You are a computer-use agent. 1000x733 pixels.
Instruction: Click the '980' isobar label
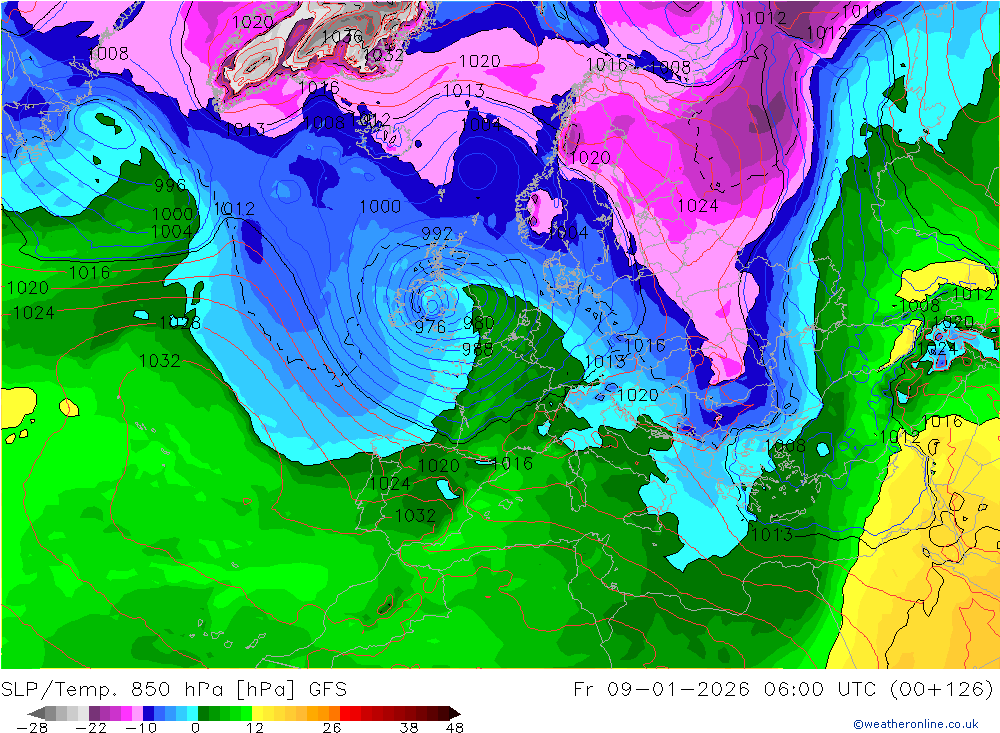tap(478, 323)
